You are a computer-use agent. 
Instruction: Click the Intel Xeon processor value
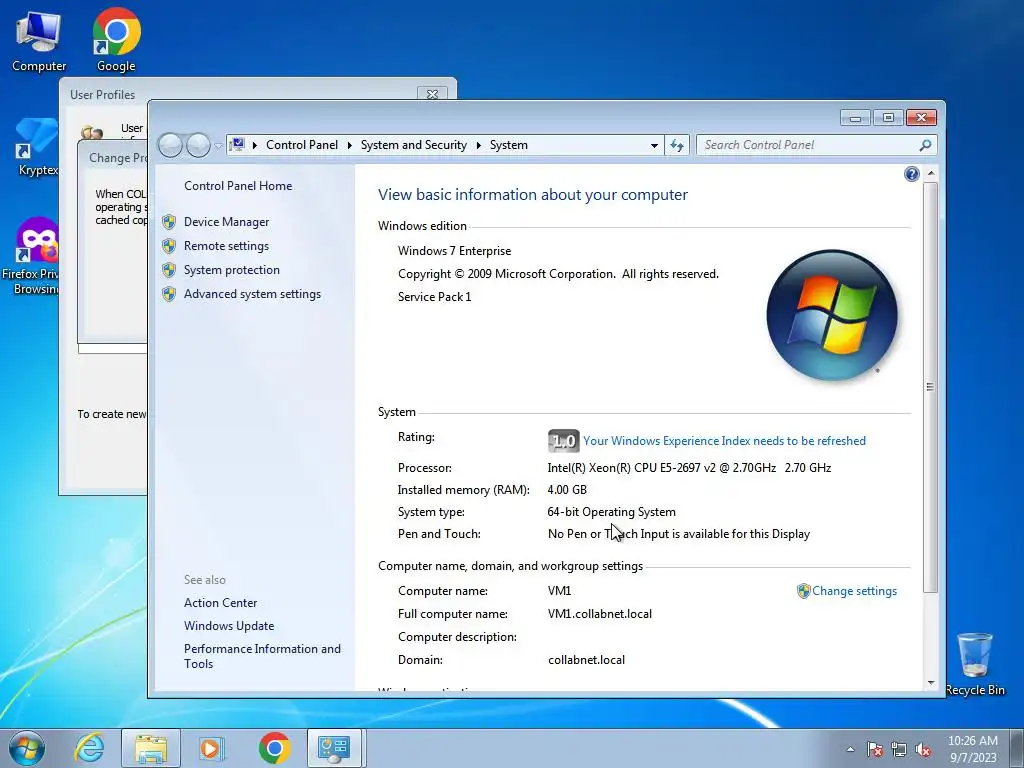[689, 468]
